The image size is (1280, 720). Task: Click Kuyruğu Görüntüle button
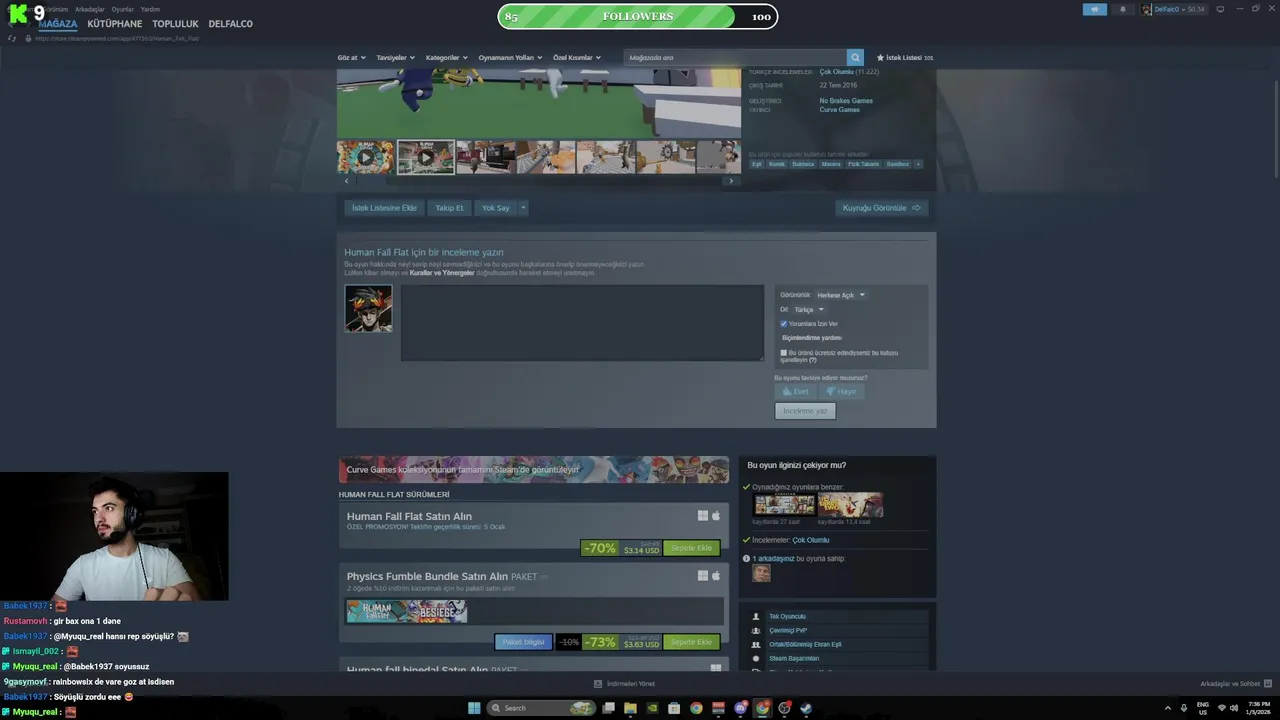pyautogui.click(x=881, y=208)
